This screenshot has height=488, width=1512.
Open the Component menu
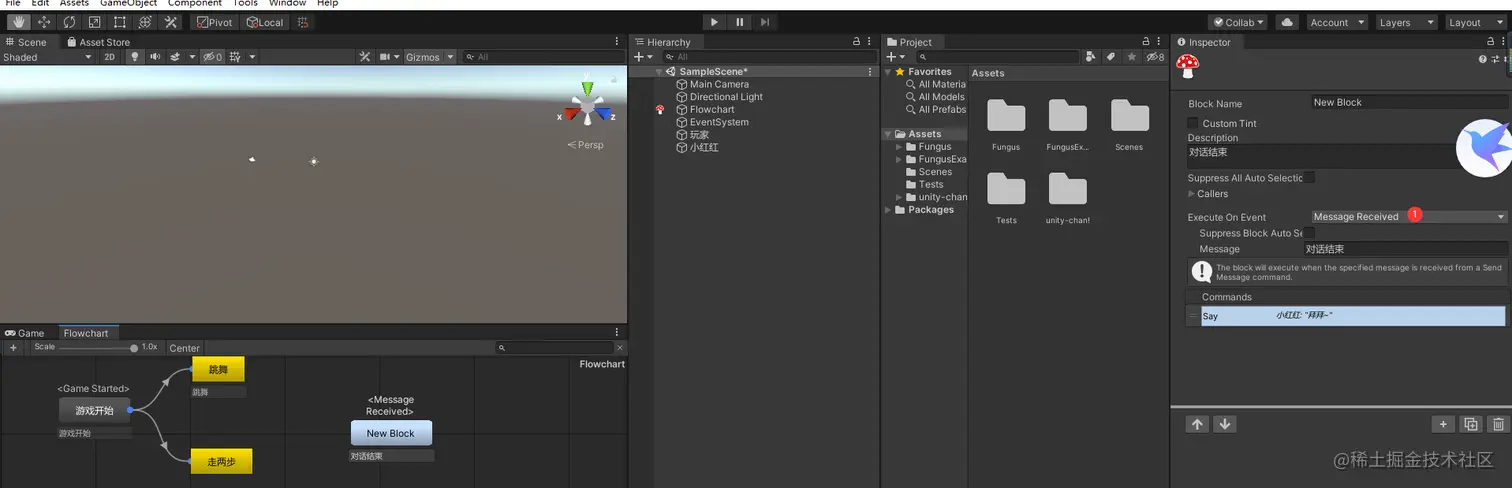tap(194, 3)
